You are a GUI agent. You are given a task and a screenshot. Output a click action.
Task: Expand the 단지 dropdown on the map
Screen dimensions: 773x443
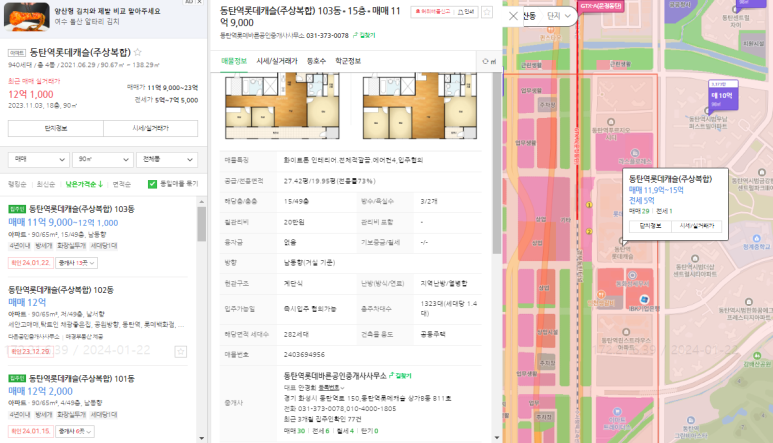click(x=559, y=16)
